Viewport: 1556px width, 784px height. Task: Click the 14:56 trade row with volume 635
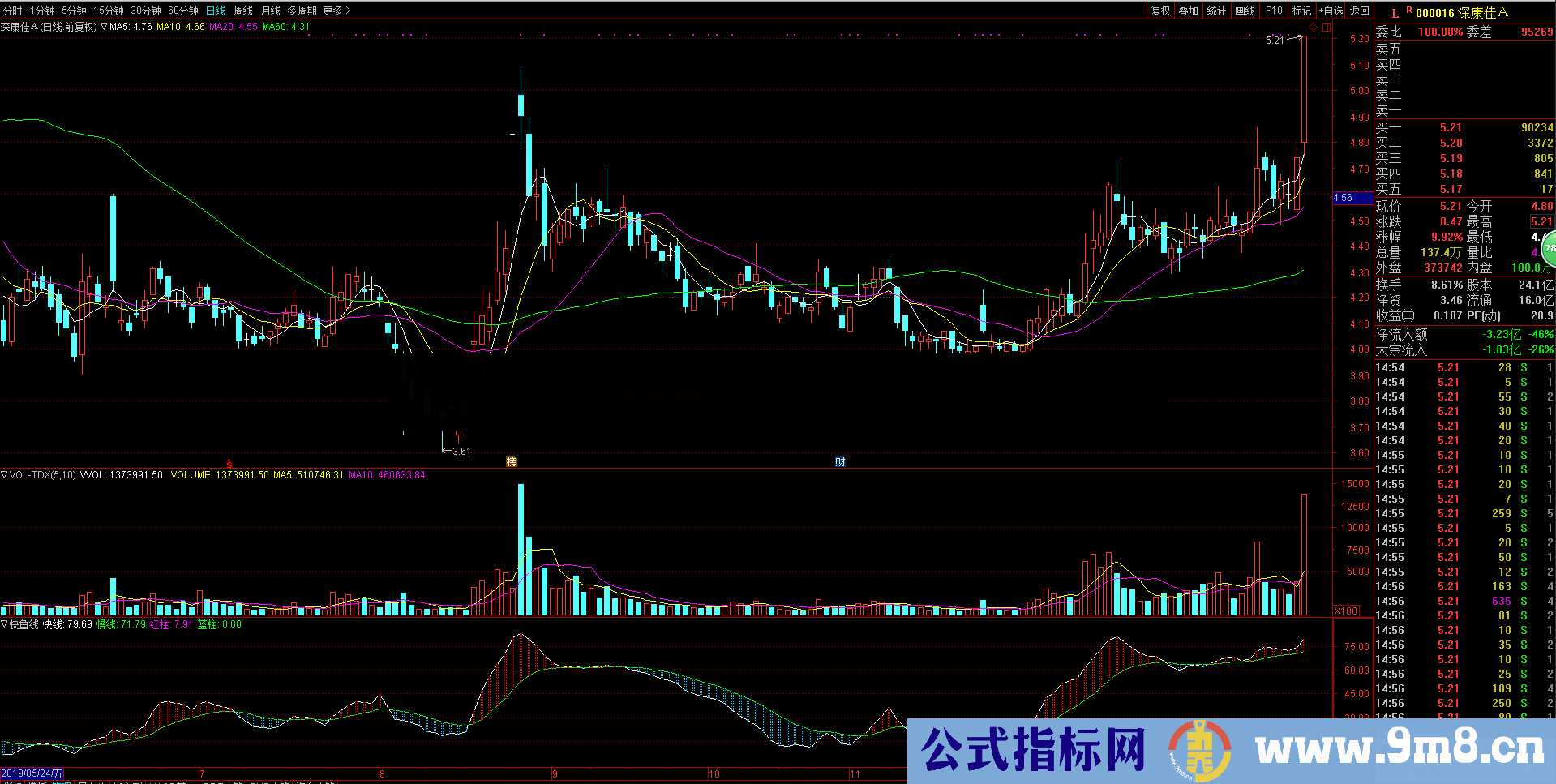[x=1464, y=602]
